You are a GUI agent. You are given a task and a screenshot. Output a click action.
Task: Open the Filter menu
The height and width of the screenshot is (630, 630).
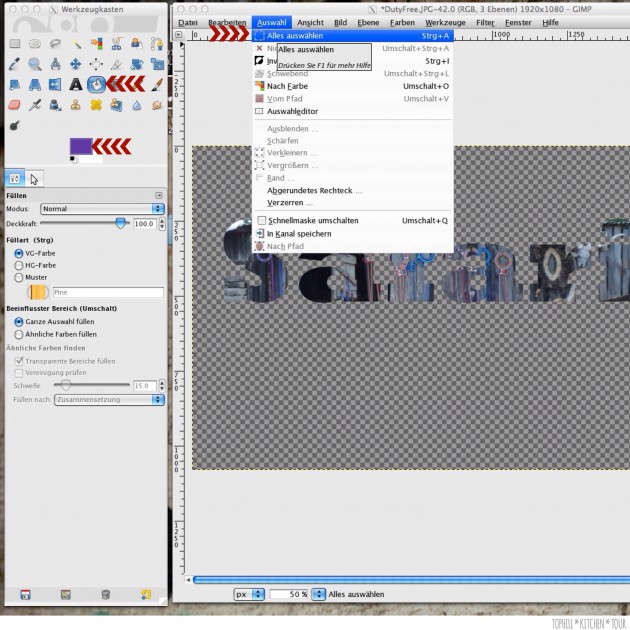[x=485, y=22]
